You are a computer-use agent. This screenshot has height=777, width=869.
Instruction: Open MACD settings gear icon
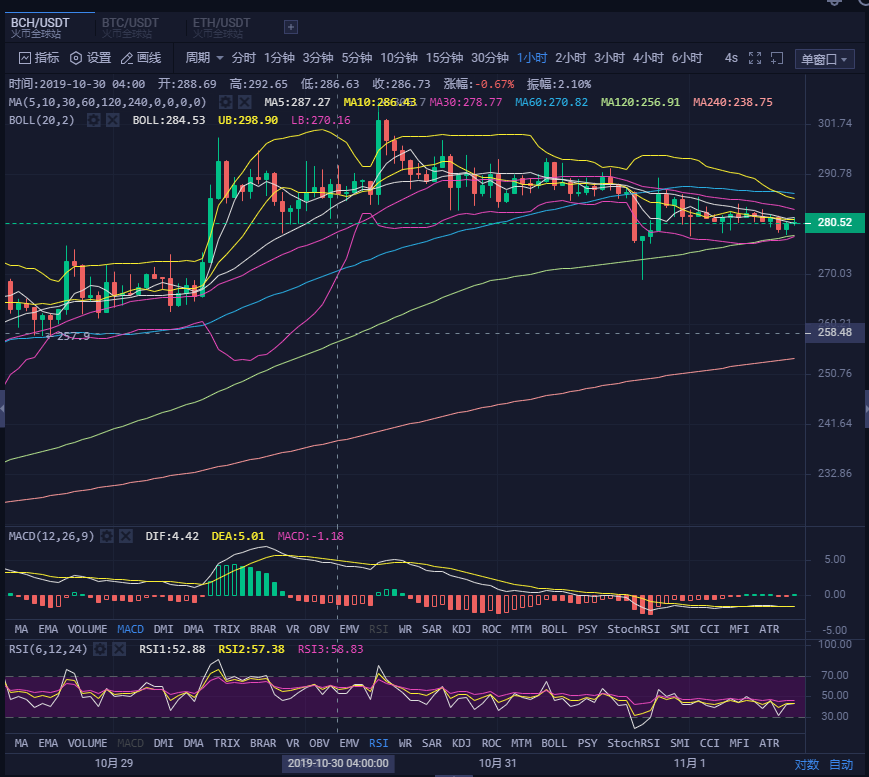point(107,536)
